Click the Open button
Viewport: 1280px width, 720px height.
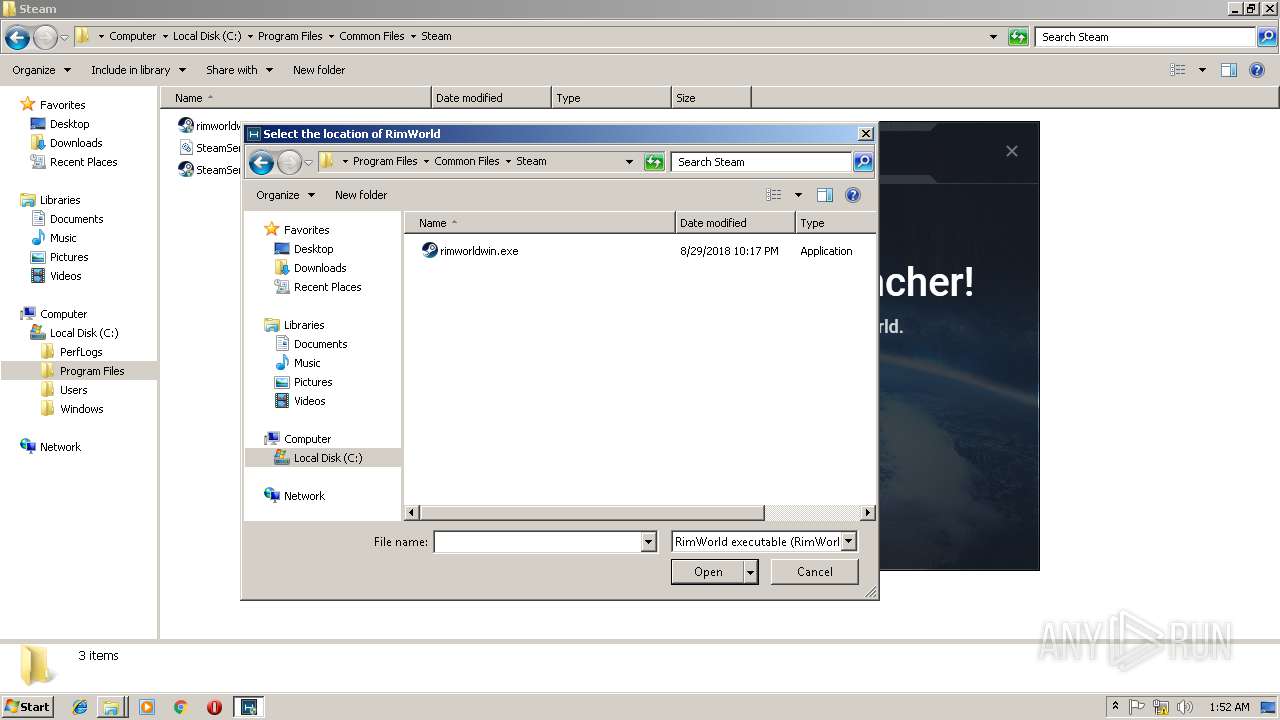pos(708,572)
